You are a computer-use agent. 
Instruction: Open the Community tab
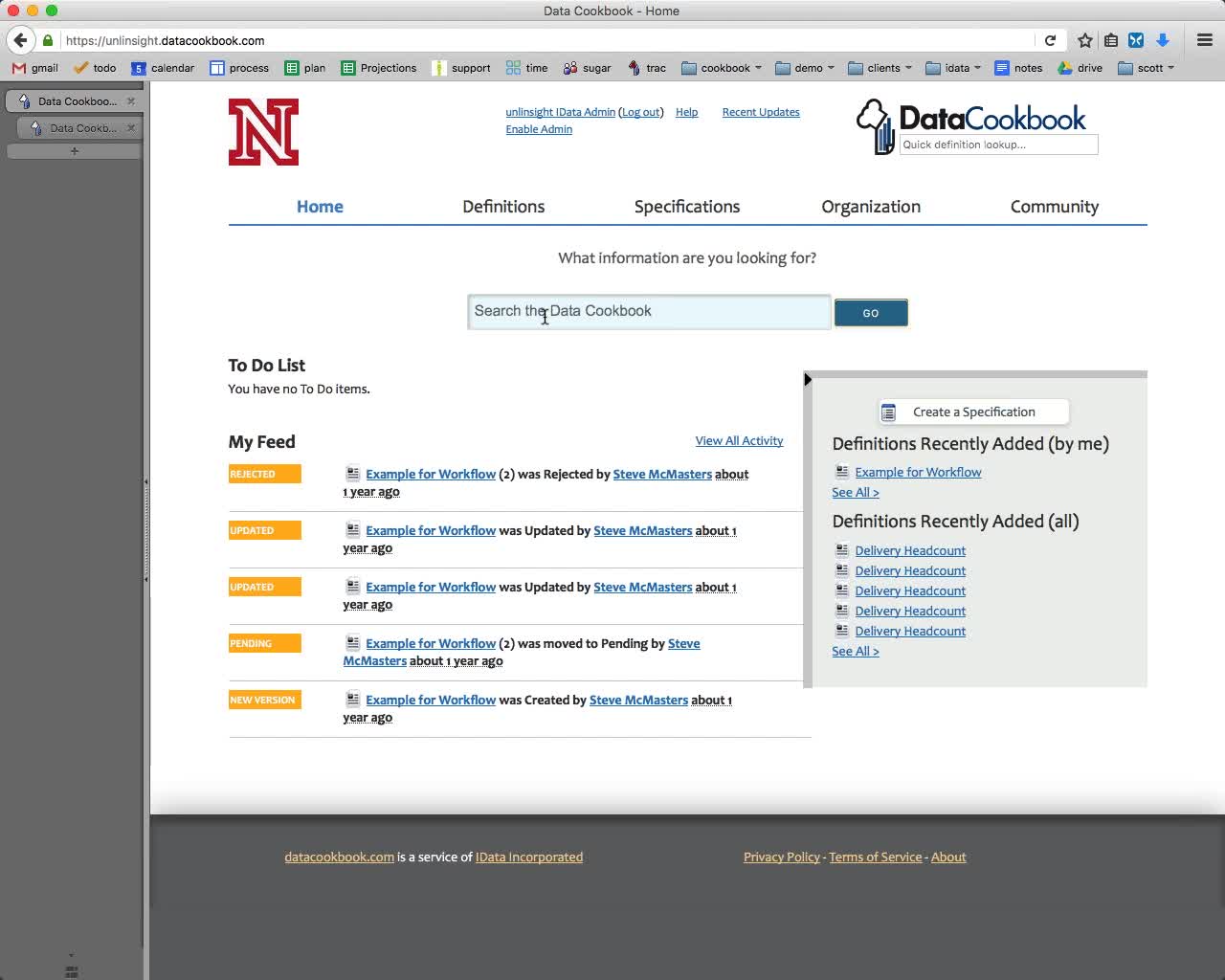[x=1055, y=207]
